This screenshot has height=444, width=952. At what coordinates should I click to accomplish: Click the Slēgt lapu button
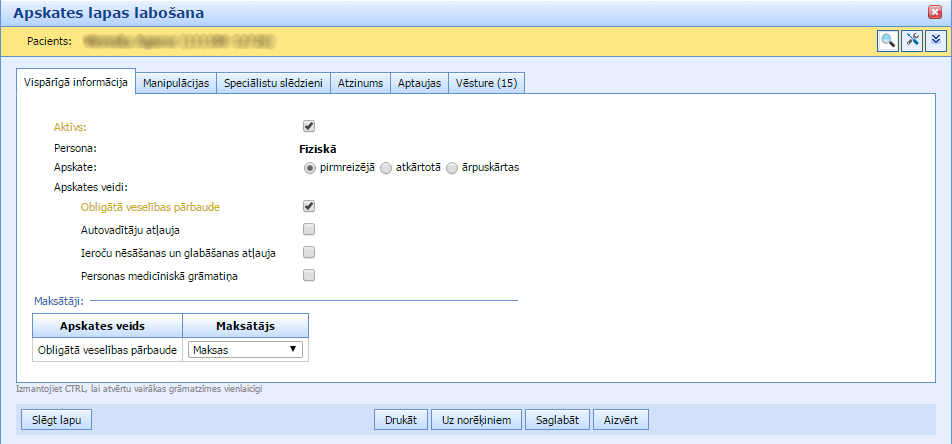pyautogui.click(x=56, y=420)
